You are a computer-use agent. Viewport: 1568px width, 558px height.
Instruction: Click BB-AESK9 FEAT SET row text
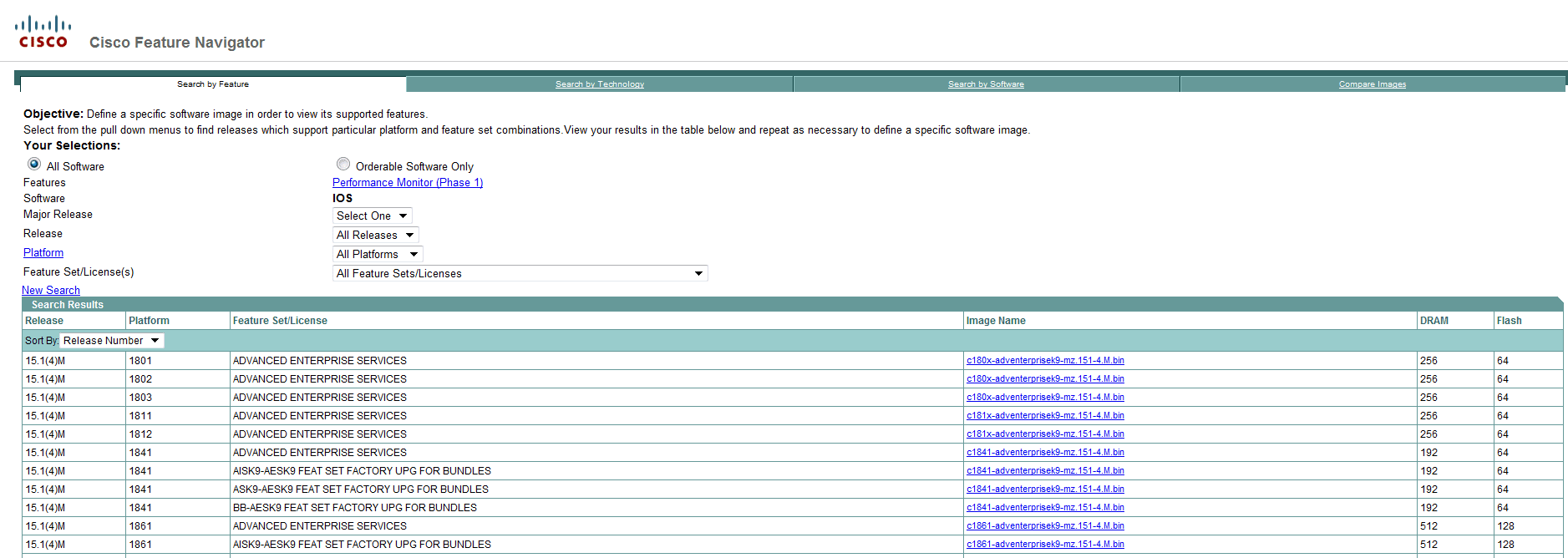(x=355, y=508)
